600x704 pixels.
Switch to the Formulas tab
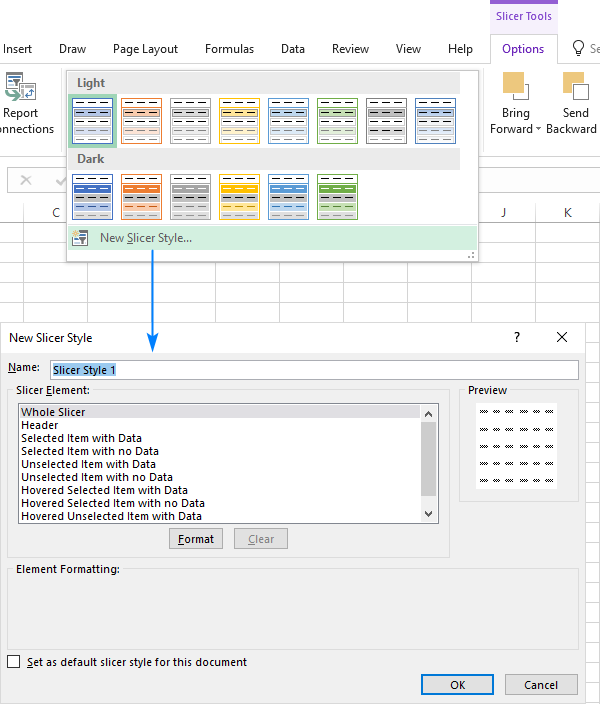(229, 49)
